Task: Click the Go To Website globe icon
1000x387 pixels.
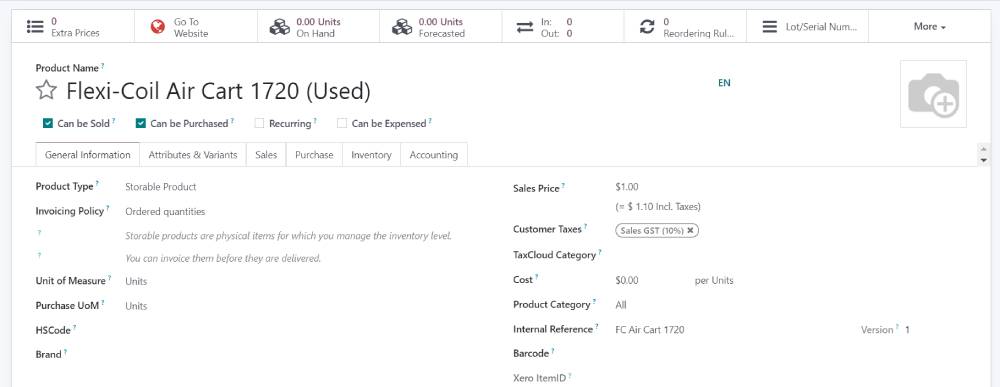Action: [158, 27]
